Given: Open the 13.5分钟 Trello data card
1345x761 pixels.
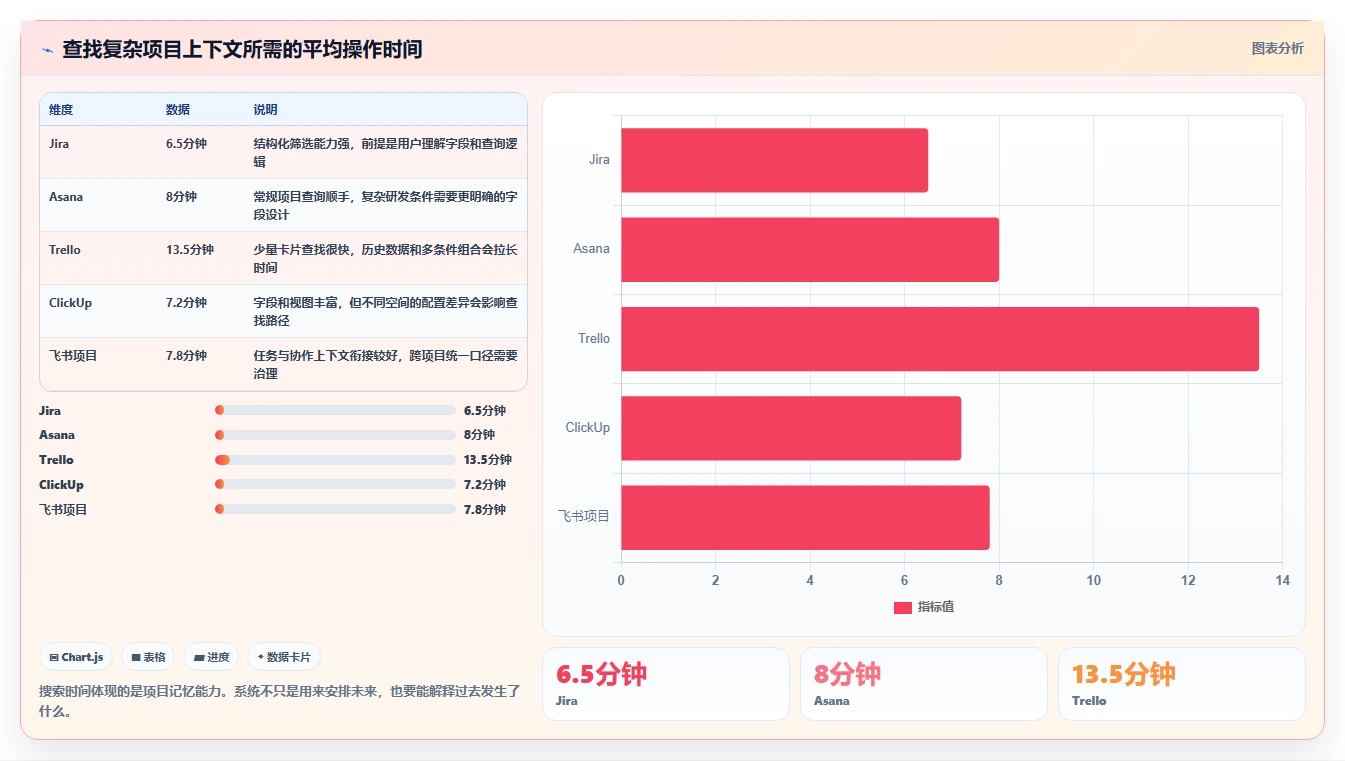Looking at the screenshot, I should [x=1181, y=684].
